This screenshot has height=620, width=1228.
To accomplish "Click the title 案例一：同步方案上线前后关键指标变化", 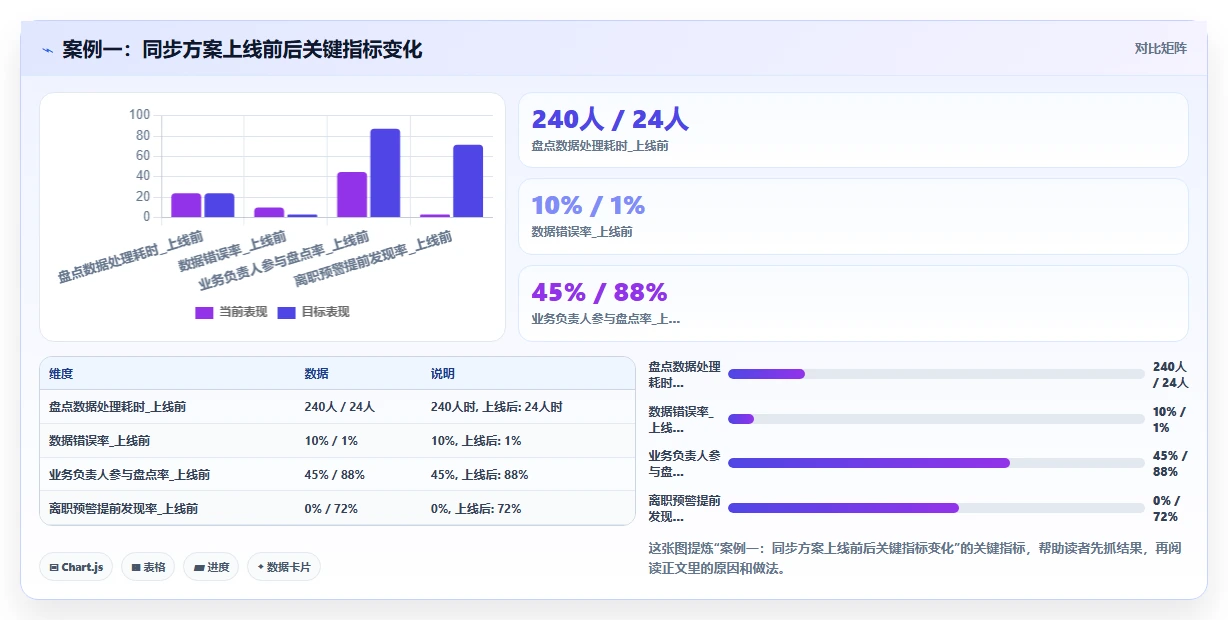I will 242,49.
